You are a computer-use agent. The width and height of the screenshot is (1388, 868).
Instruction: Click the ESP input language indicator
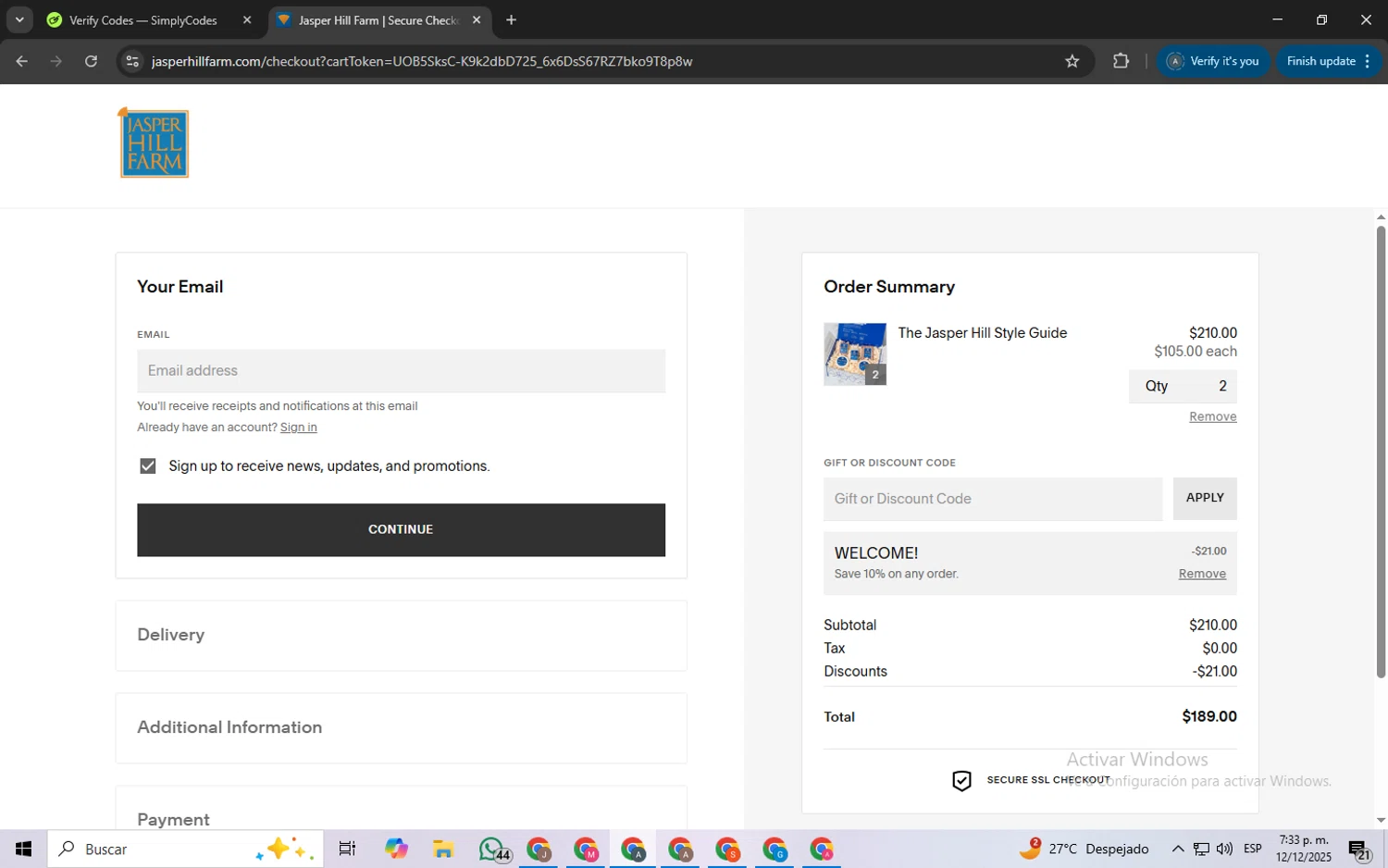1253,849
